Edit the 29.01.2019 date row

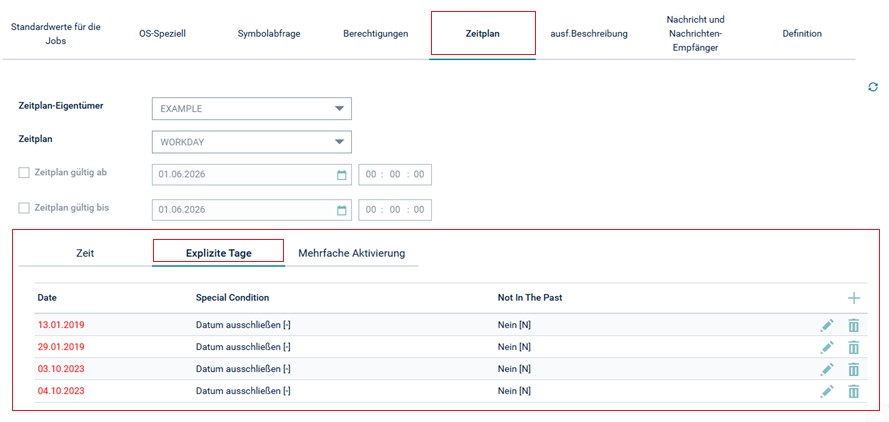pyautogui.click(x=827, y=347)
